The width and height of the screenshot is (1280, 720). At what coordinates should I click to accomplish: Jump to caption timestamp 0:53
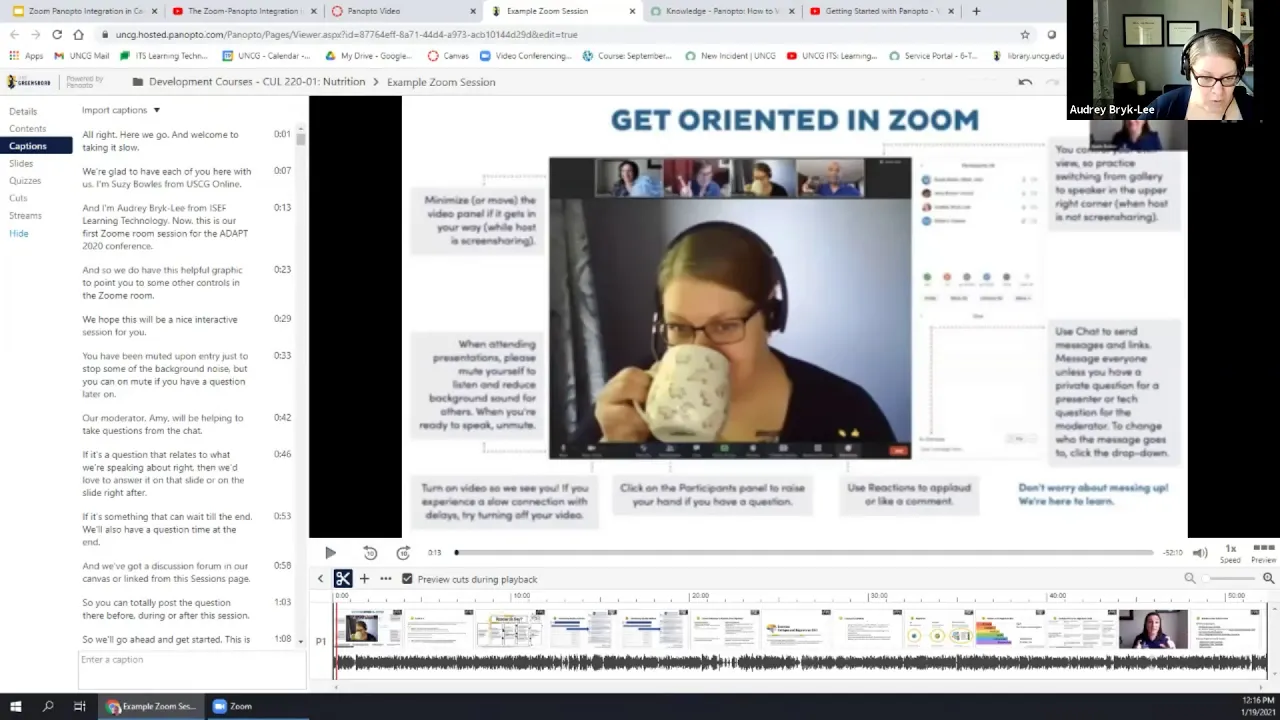(x=282, y=517)
